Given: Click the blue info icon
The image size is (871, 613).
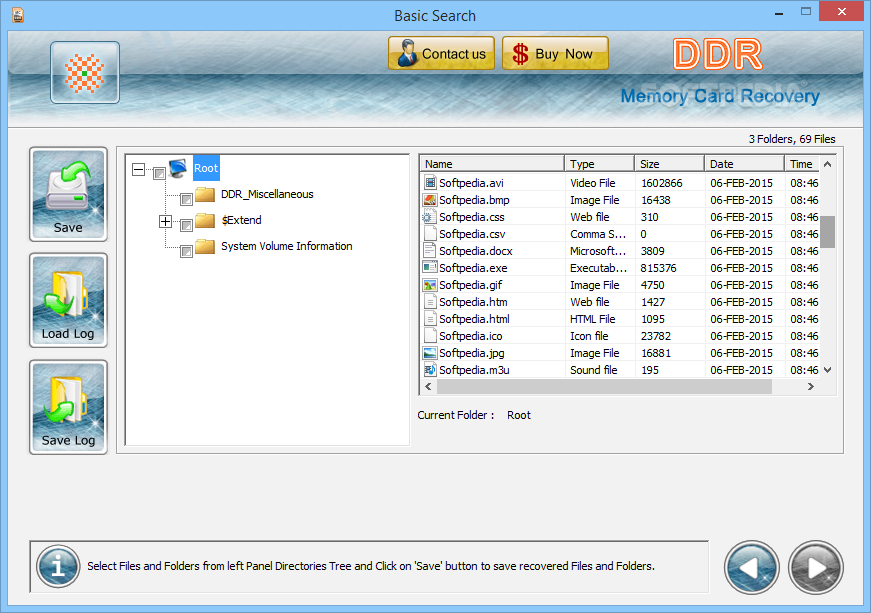Looking at the screenshot, I should (58, 566).
